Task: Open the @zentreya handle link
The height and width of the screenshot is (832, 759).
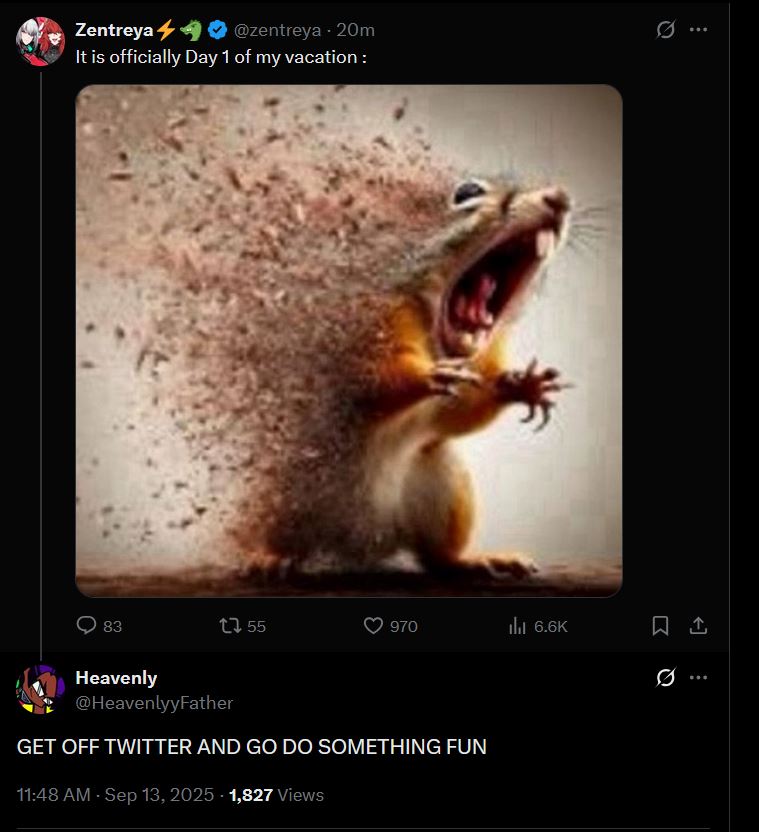Action: coord(277,30)
